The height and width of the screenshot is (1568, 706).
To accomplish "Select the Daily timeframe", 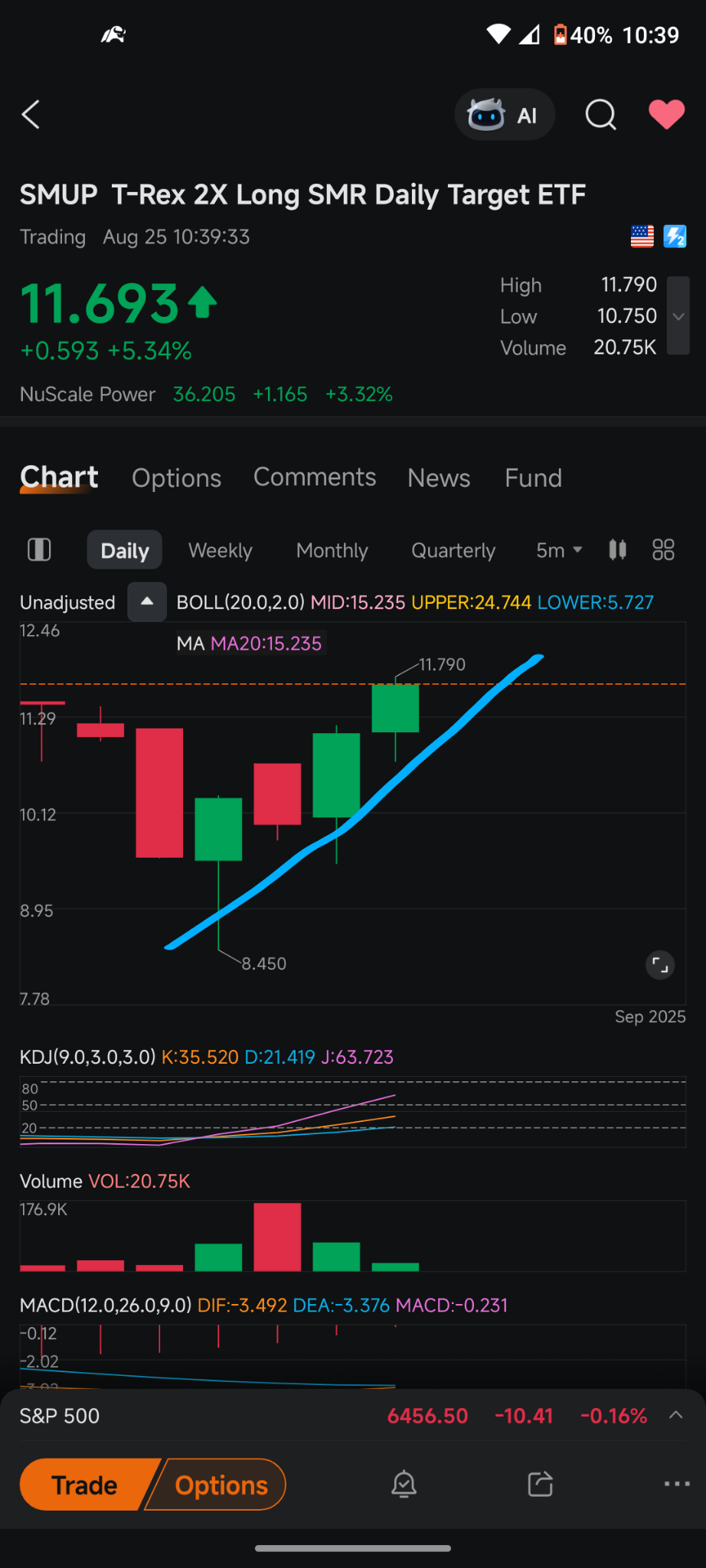I will 125,550.
